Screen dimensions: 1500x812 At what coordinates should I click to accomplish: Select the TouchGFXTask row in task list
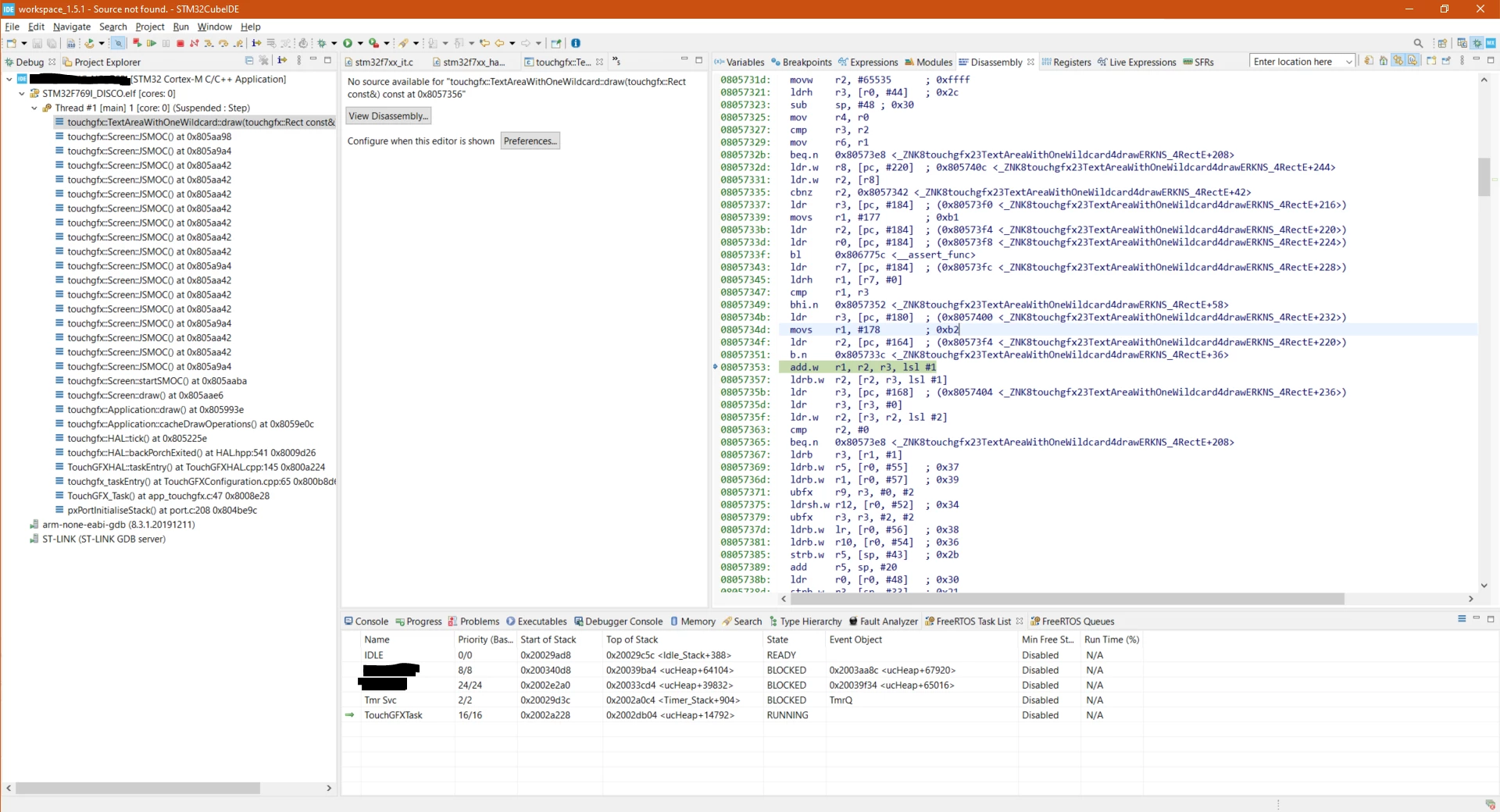point(742,715)
